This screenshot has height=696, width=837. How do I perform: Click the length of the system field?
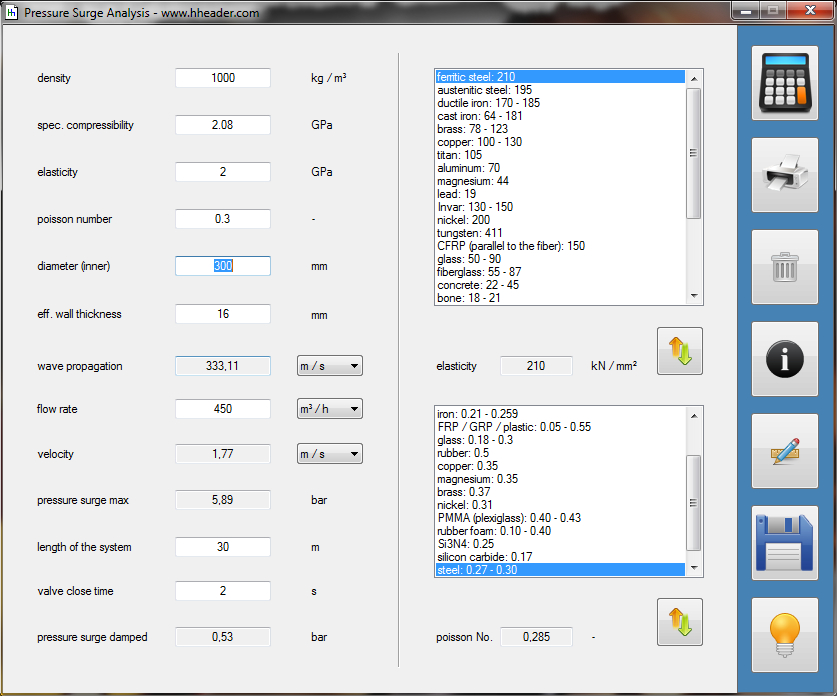pyautogui.click(x=223, y=547)
